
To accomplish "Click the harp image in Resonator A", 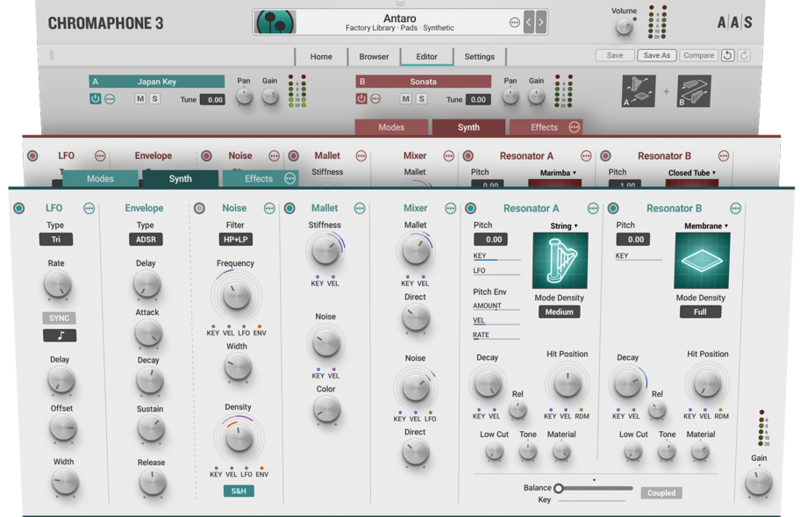I will [560, 262].
